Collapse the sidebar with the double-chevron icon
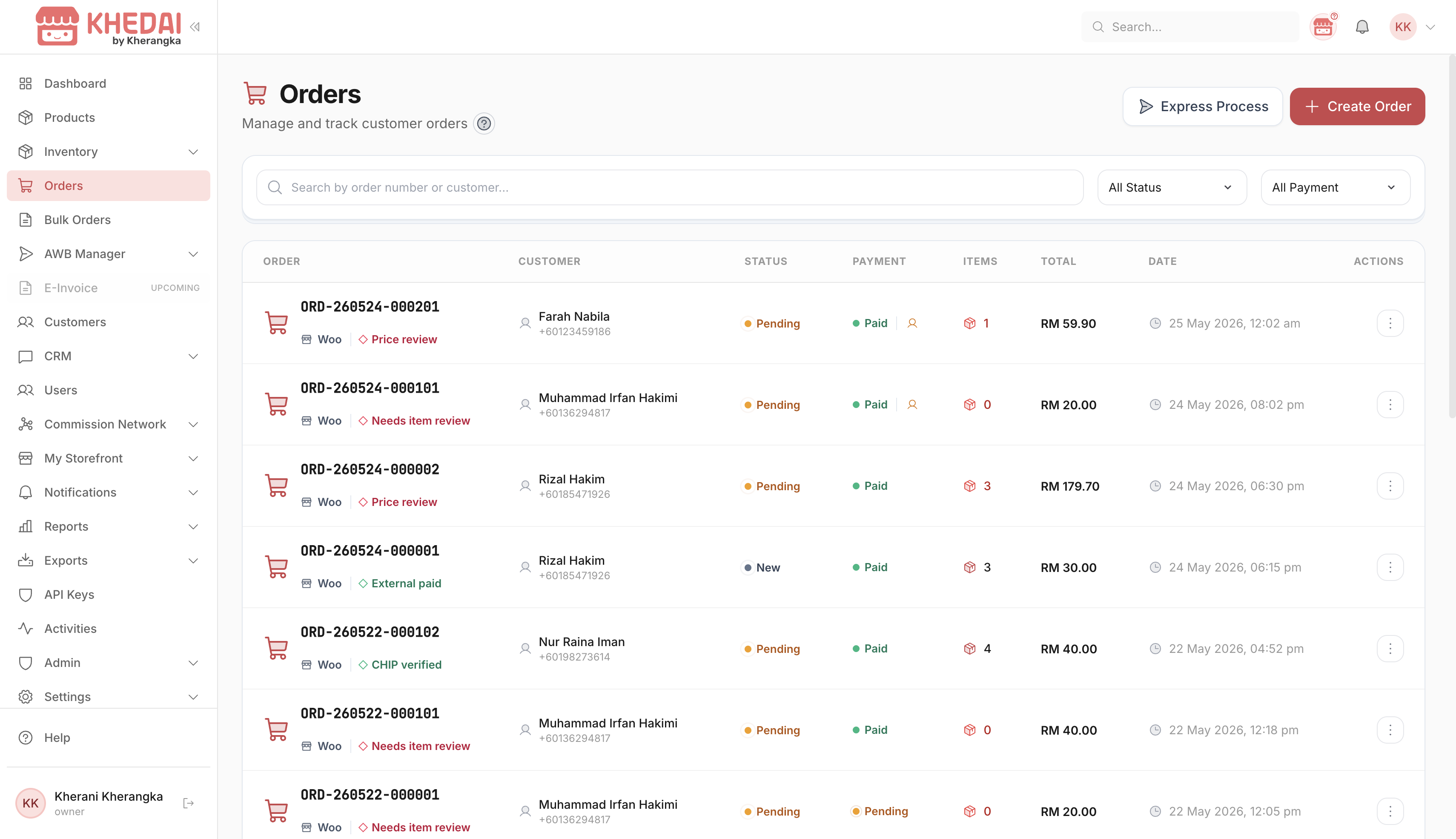 [195, 26]
